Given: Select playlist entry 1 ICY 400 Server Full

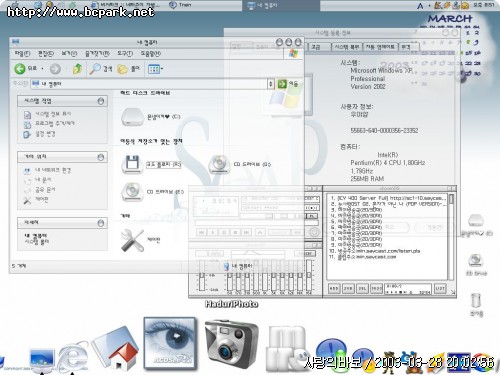Looking at the screenshot, I should (x=388, y=198).
